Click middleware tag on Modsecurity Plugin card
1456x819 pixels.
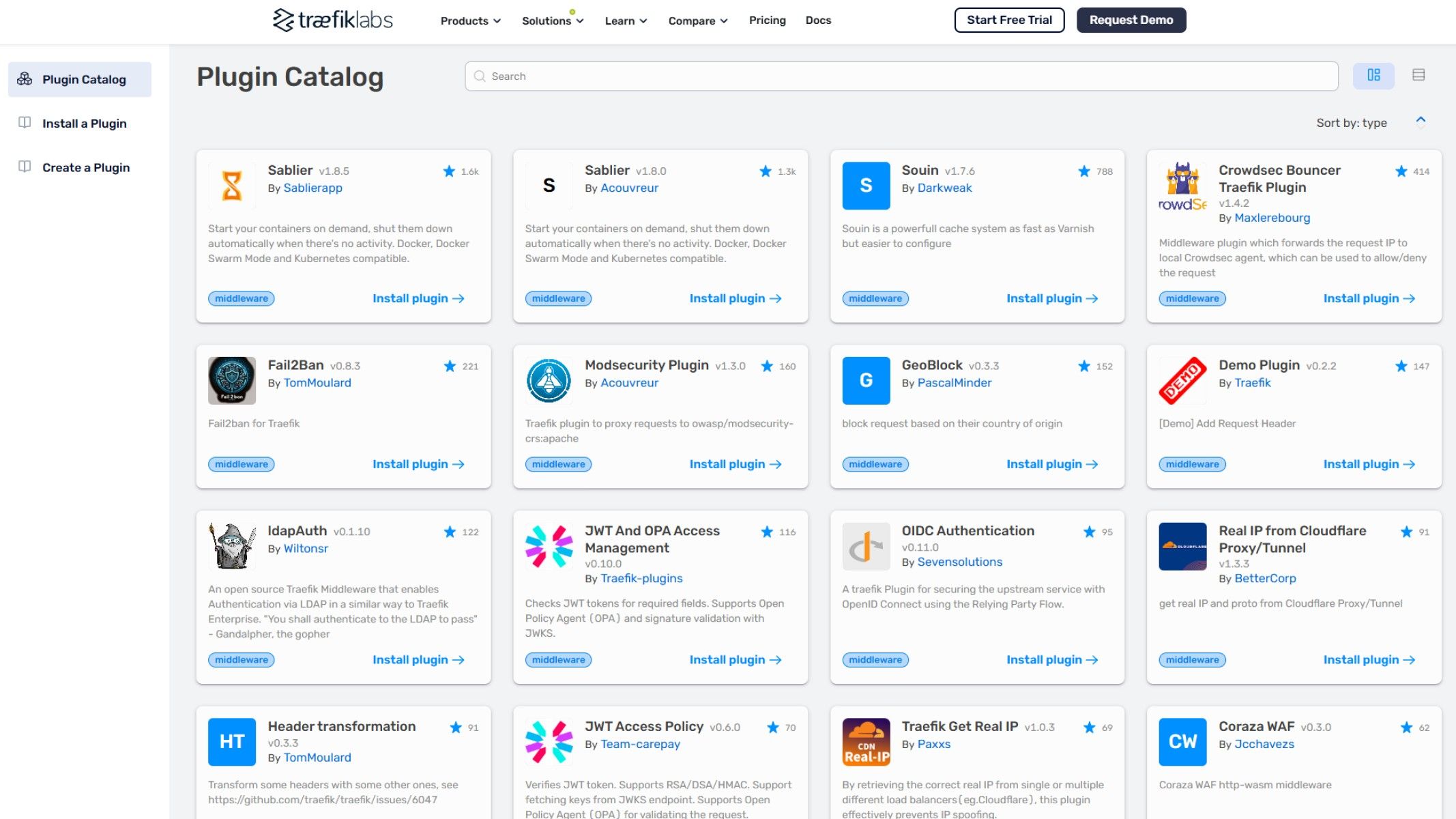(x=558, y=464)
